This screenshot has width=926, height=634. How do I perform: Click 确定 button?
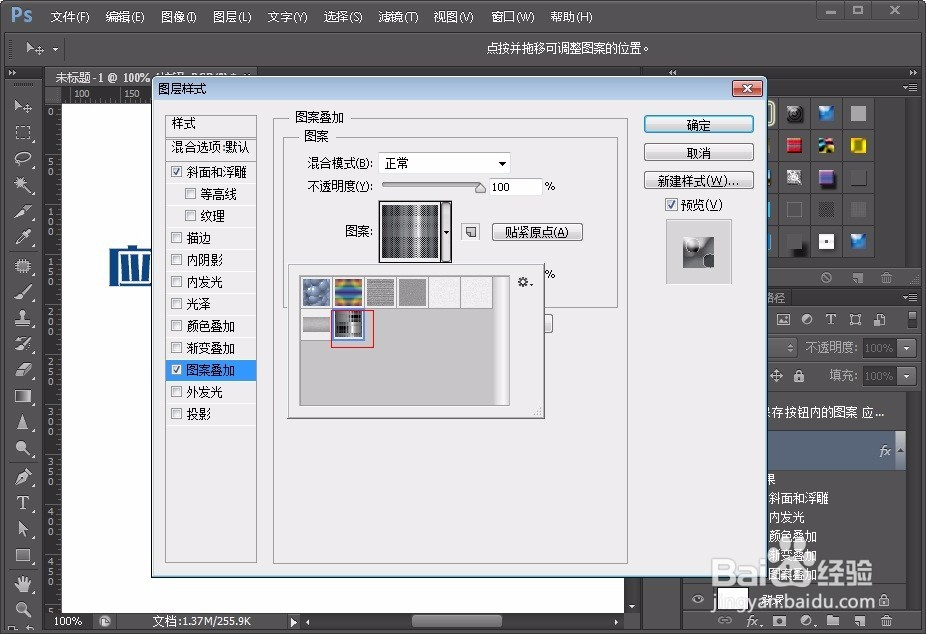click(699, 125)
